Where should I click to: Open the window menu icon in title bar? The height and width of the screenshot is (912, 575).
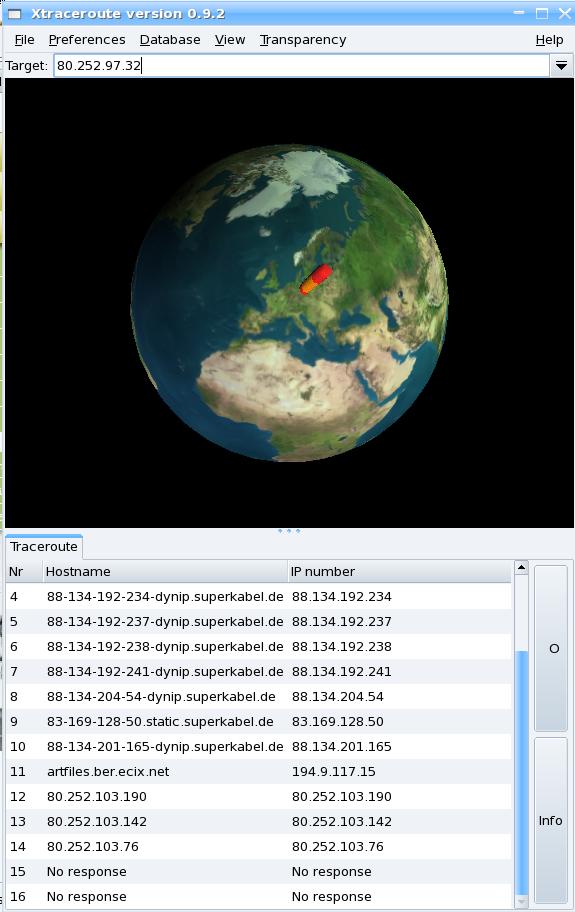point(15,13)
